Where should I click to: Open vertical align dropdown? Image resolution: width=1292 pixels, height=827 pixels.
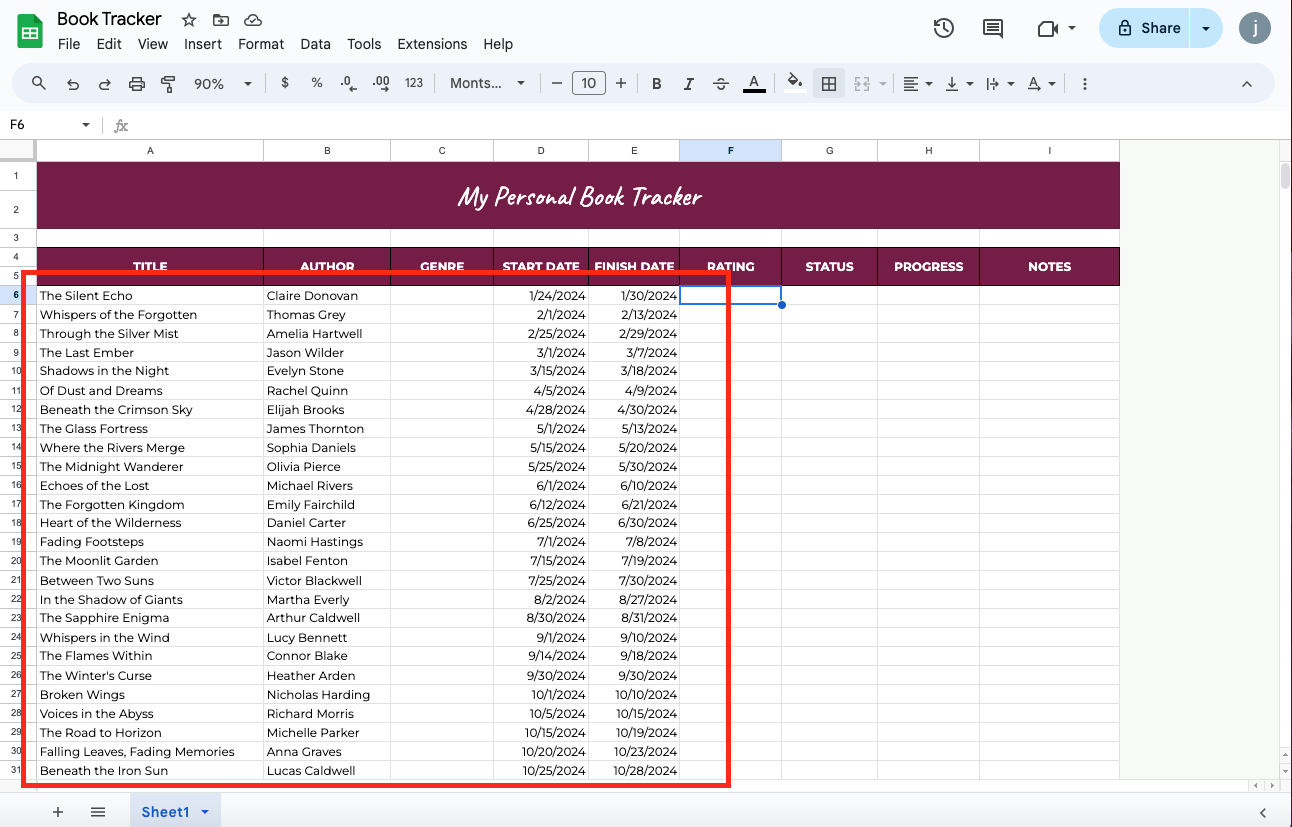click(958, 83)
